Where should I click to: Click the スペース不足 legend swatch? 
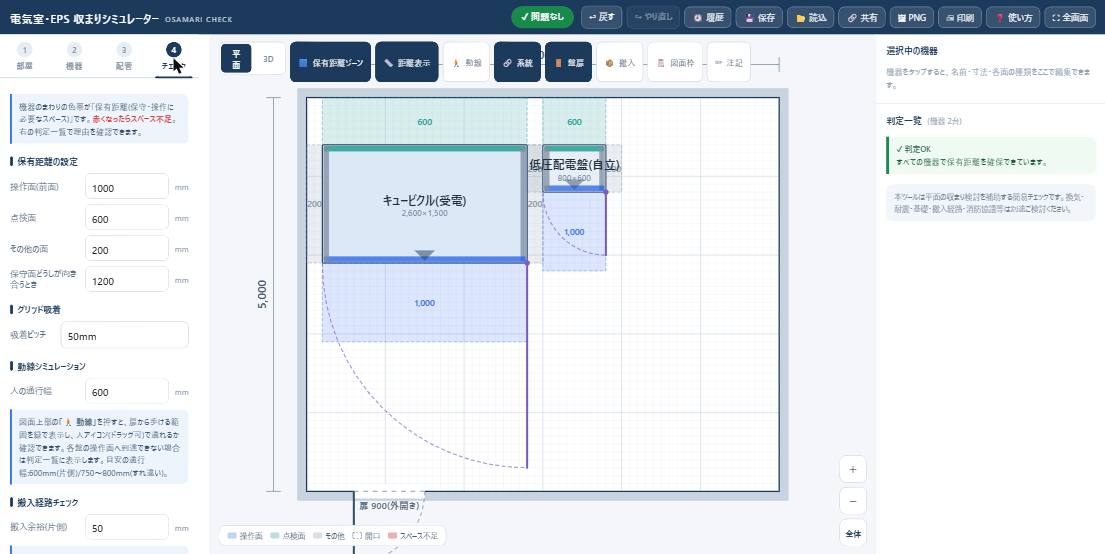(x=392, y=536)
